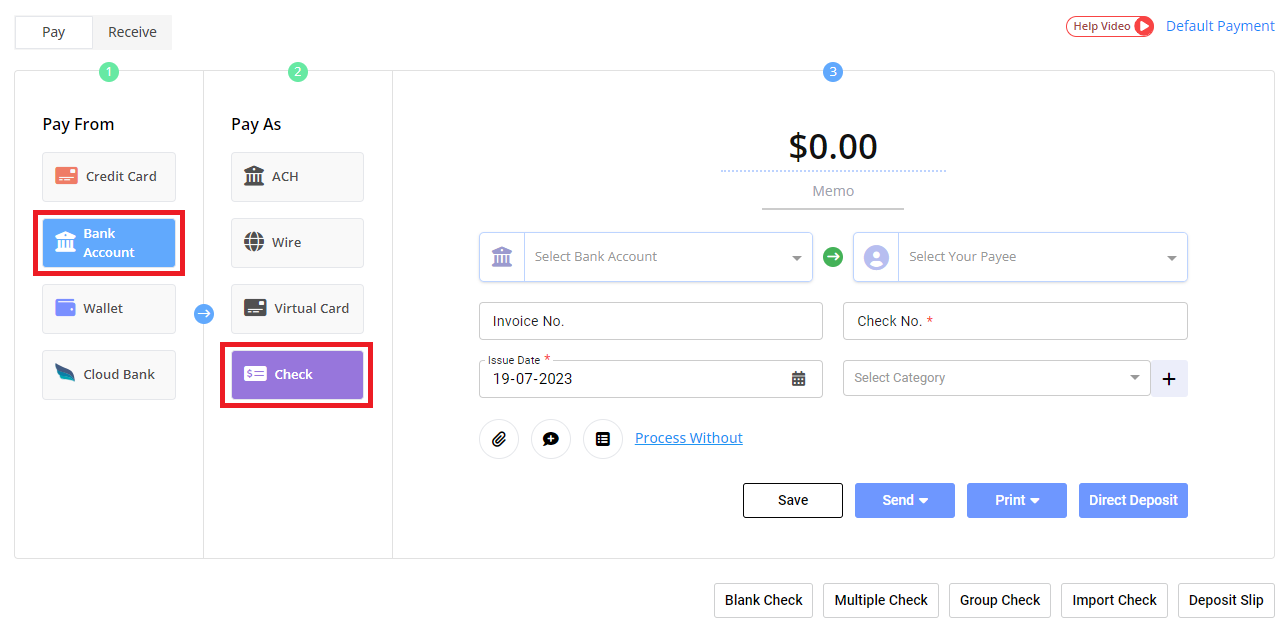Select ACH as payment method
The width and height of the screenshot is (1283, 624).
point(297,177)
